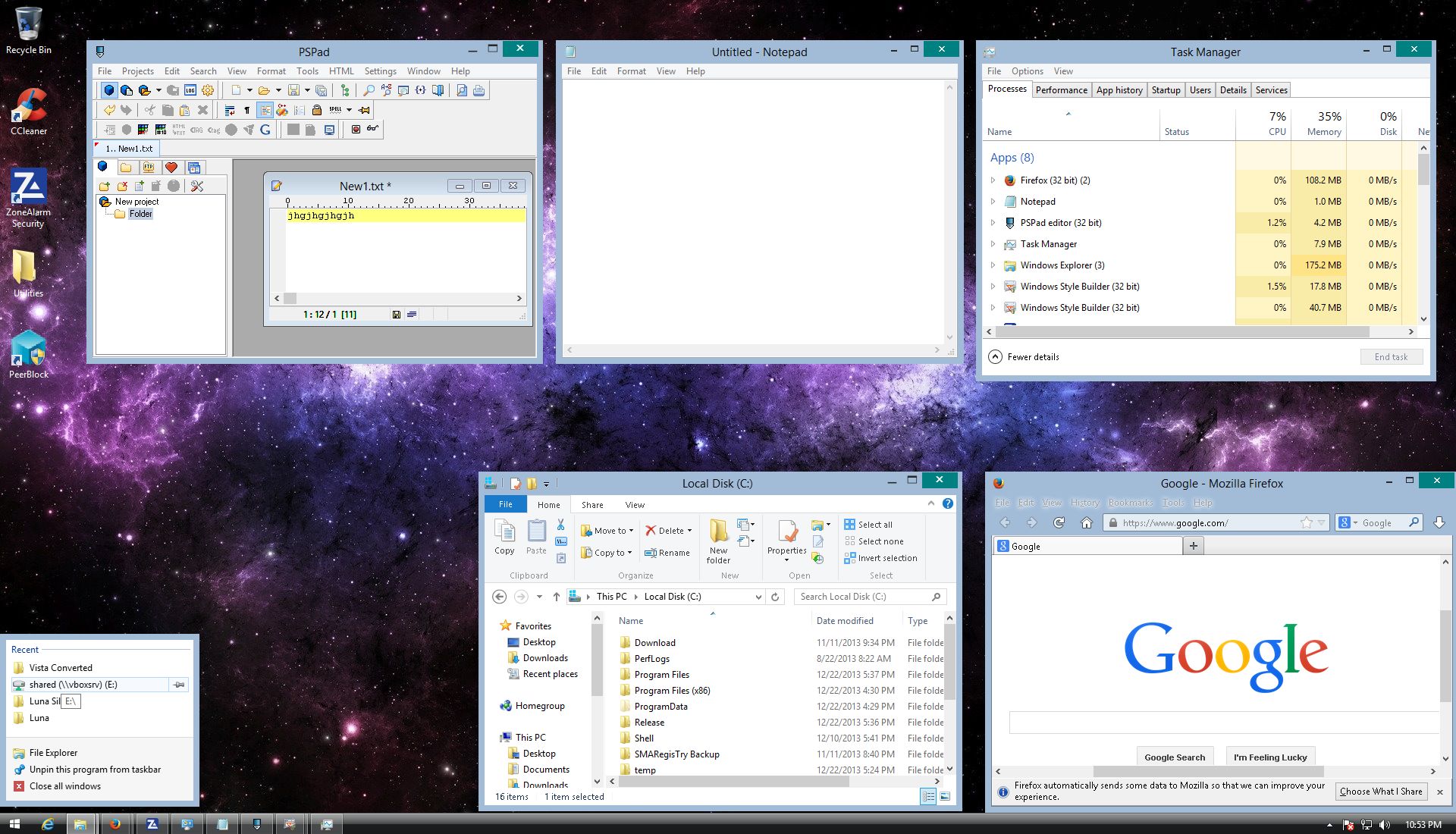1456x834 pixels.
Task: Switch to Favorites heart tab in PSPad
Action: pyautogui.click(x=171, y=168)
